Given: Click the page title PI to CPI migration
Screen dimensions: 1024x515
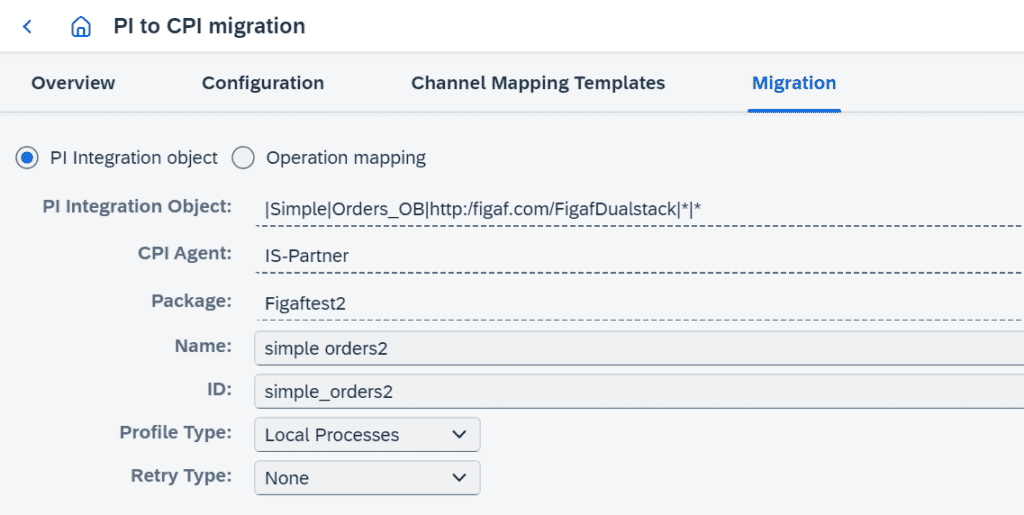Looking at the screenshot, I should [x=209, y=26].
